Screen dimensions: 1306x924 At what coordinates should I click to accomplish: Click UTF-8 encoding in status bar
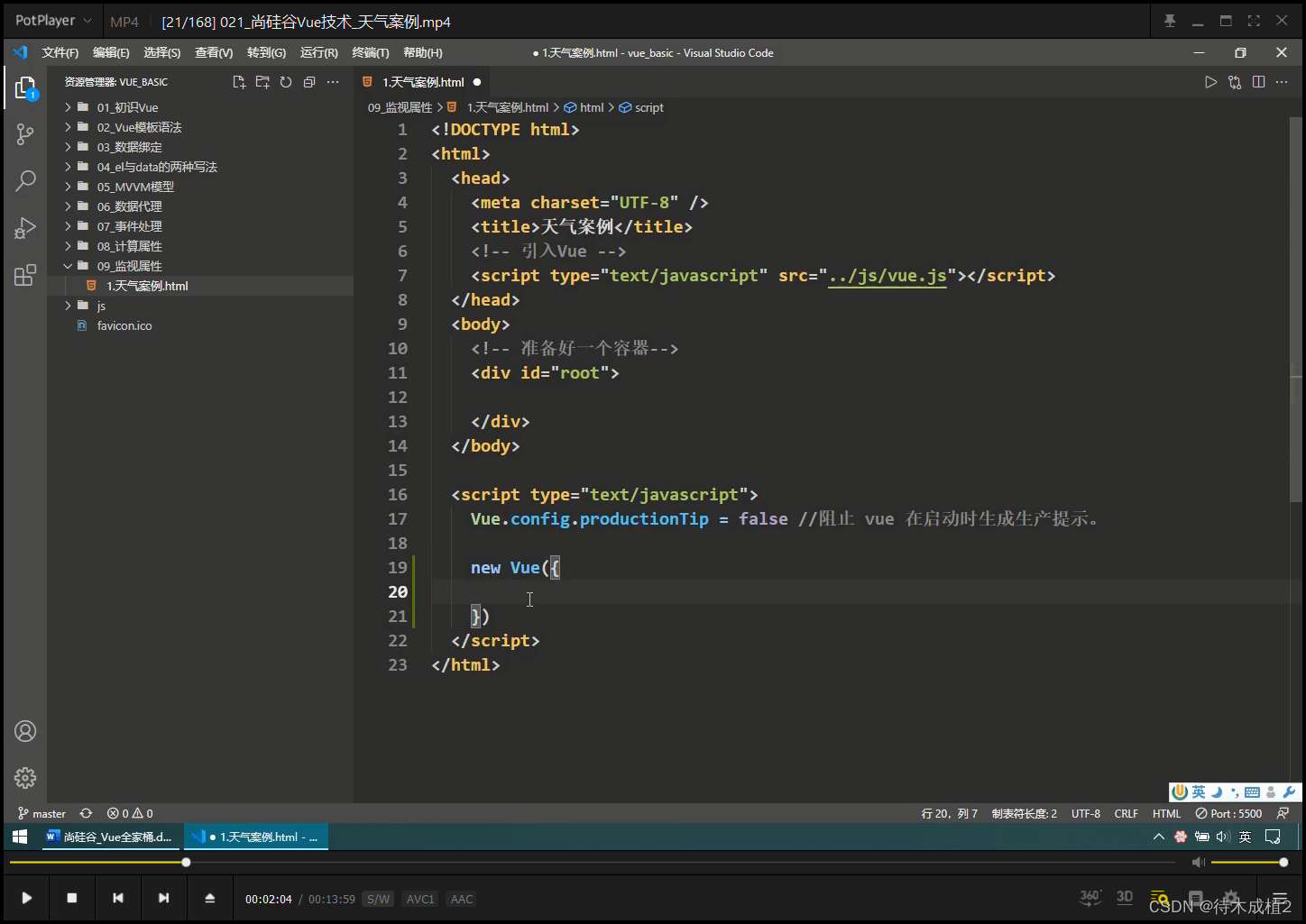pos(1086,813)
